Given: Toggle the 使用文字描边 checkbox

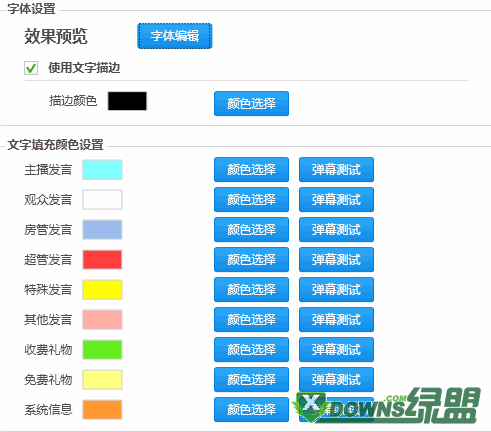Looking at the screenshot, I should pos(31,68).
